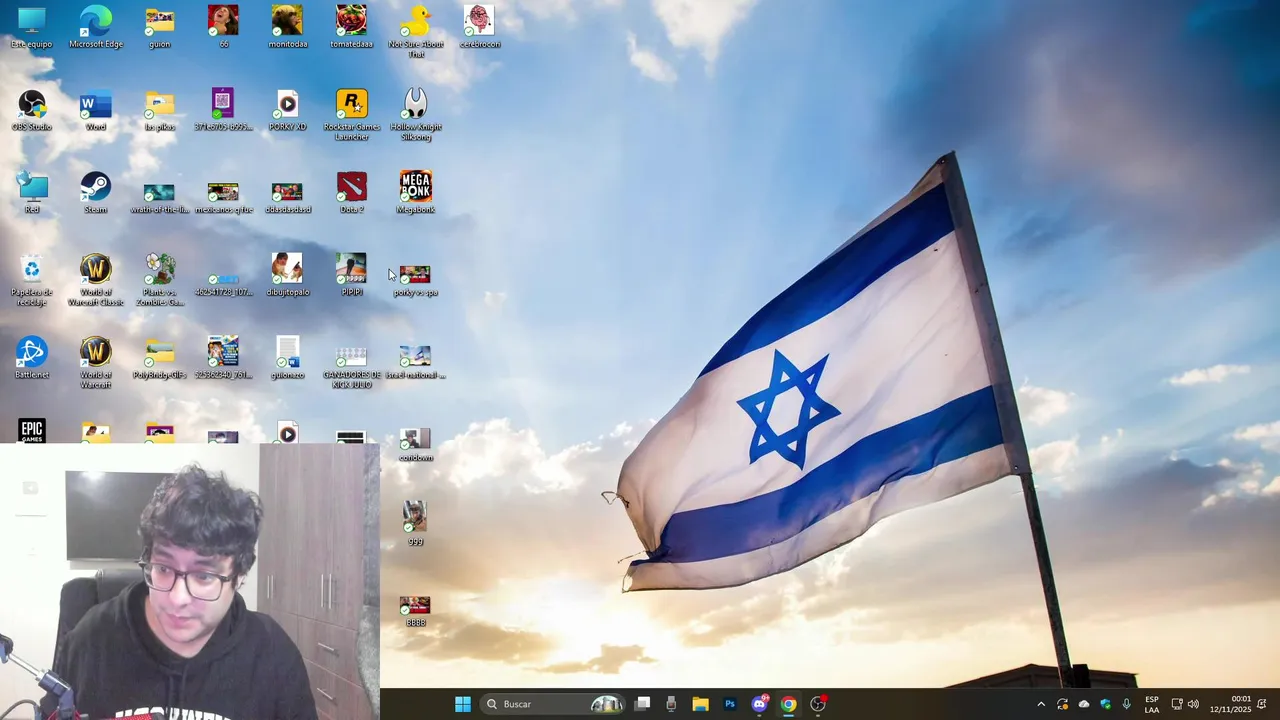1280x720 pixels.
Task: Open OneDrive cloud tray icon
Action: [1084, 704]
